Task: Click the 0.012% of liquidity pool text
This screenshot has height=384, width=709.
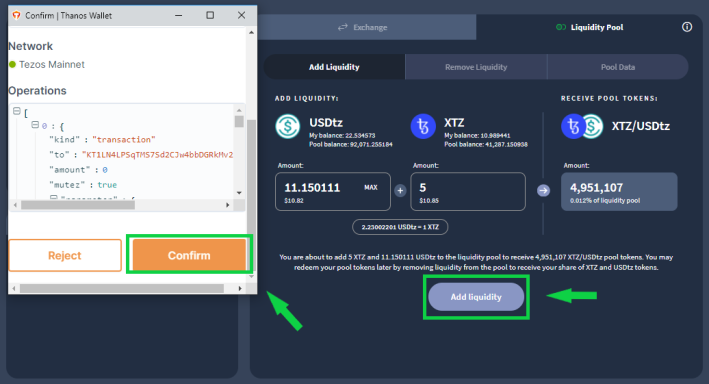Action: 605,200
